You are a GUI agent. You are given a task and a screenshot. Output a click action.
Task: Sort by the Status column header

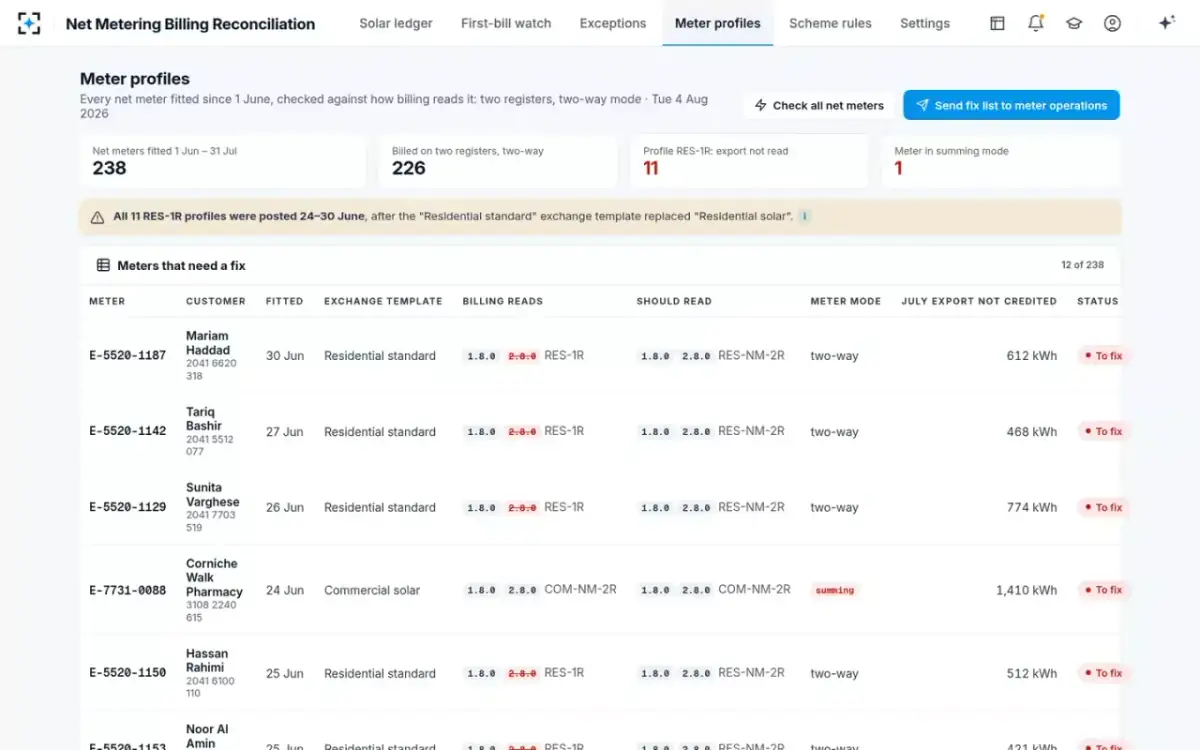click(1097, 301)
